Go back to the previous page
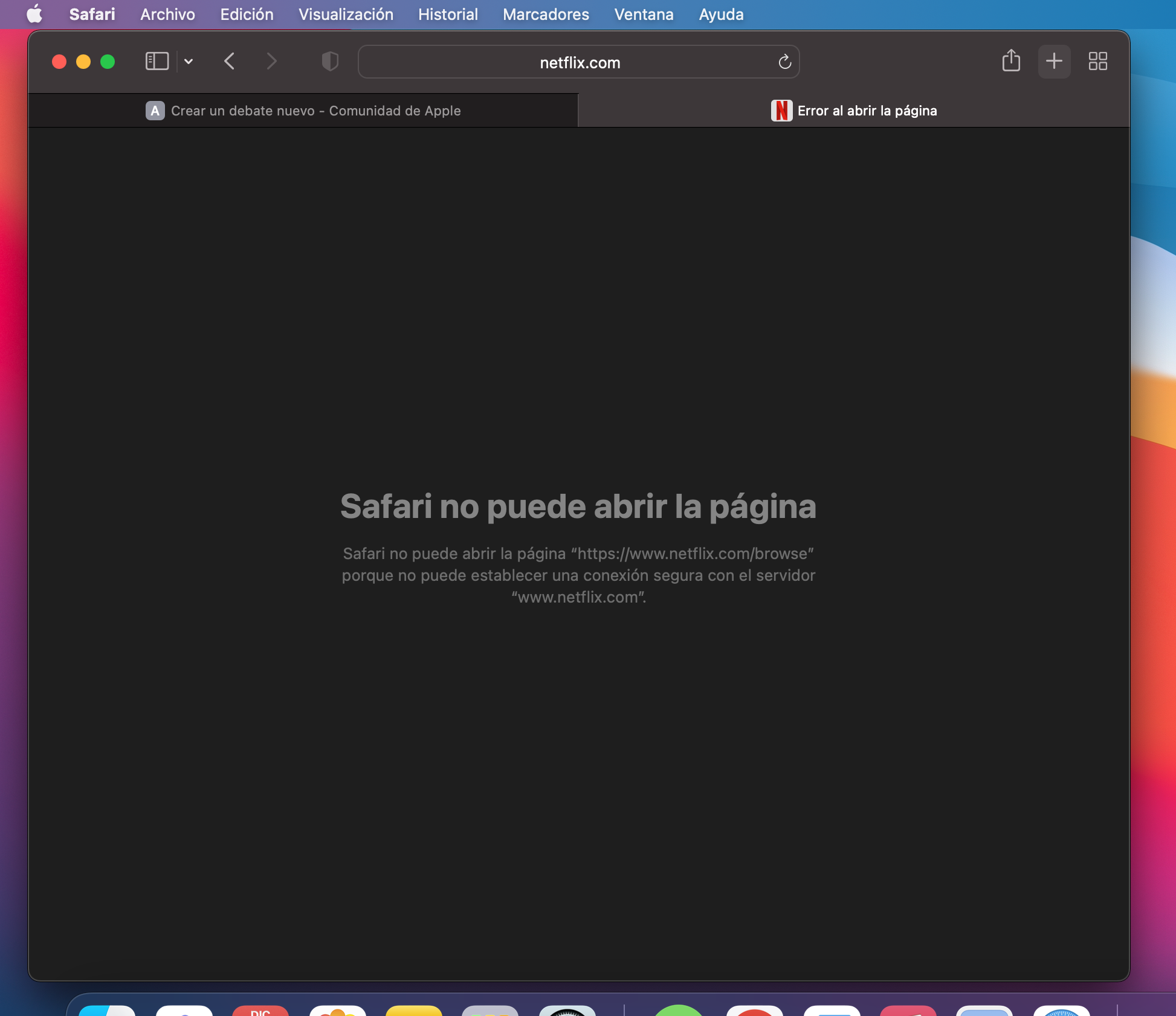This screenshot has width=1176, height=1016. coord(230,62)
